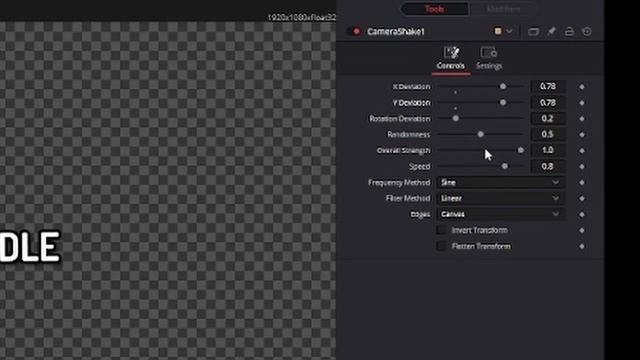Screen dimensions: 640x360
Task: Open the Frequency Method dropdown
Action: (x=501, y=182)
